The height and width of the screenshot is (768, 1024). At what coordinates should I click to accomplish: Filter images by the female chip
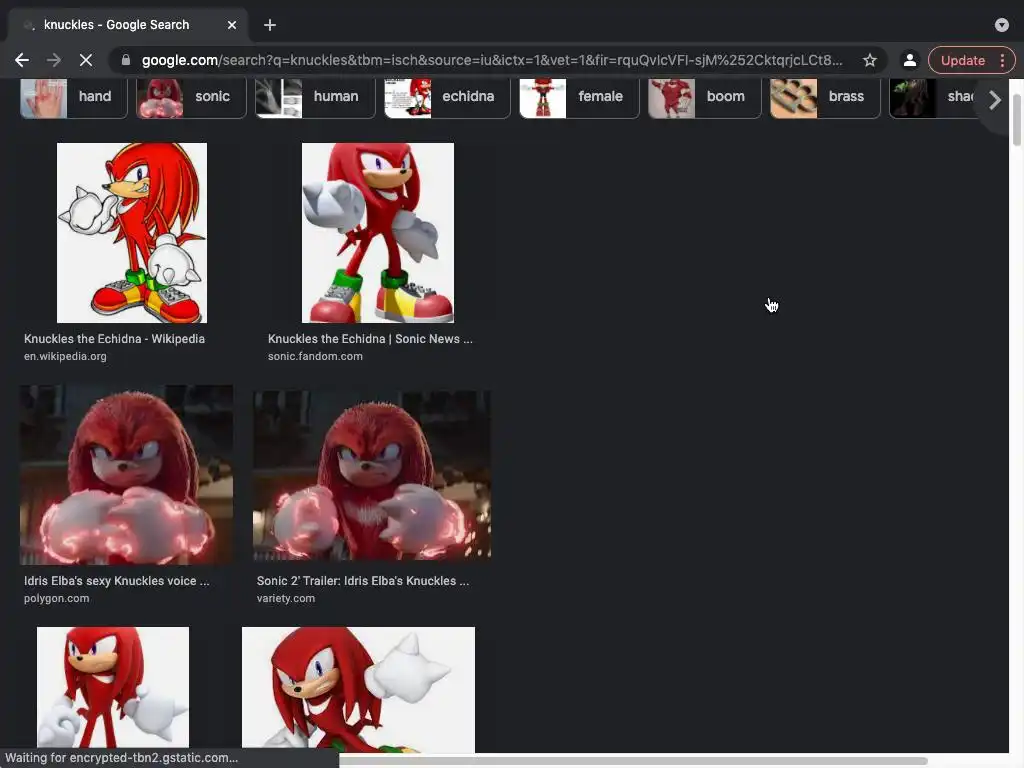(579, 97)
